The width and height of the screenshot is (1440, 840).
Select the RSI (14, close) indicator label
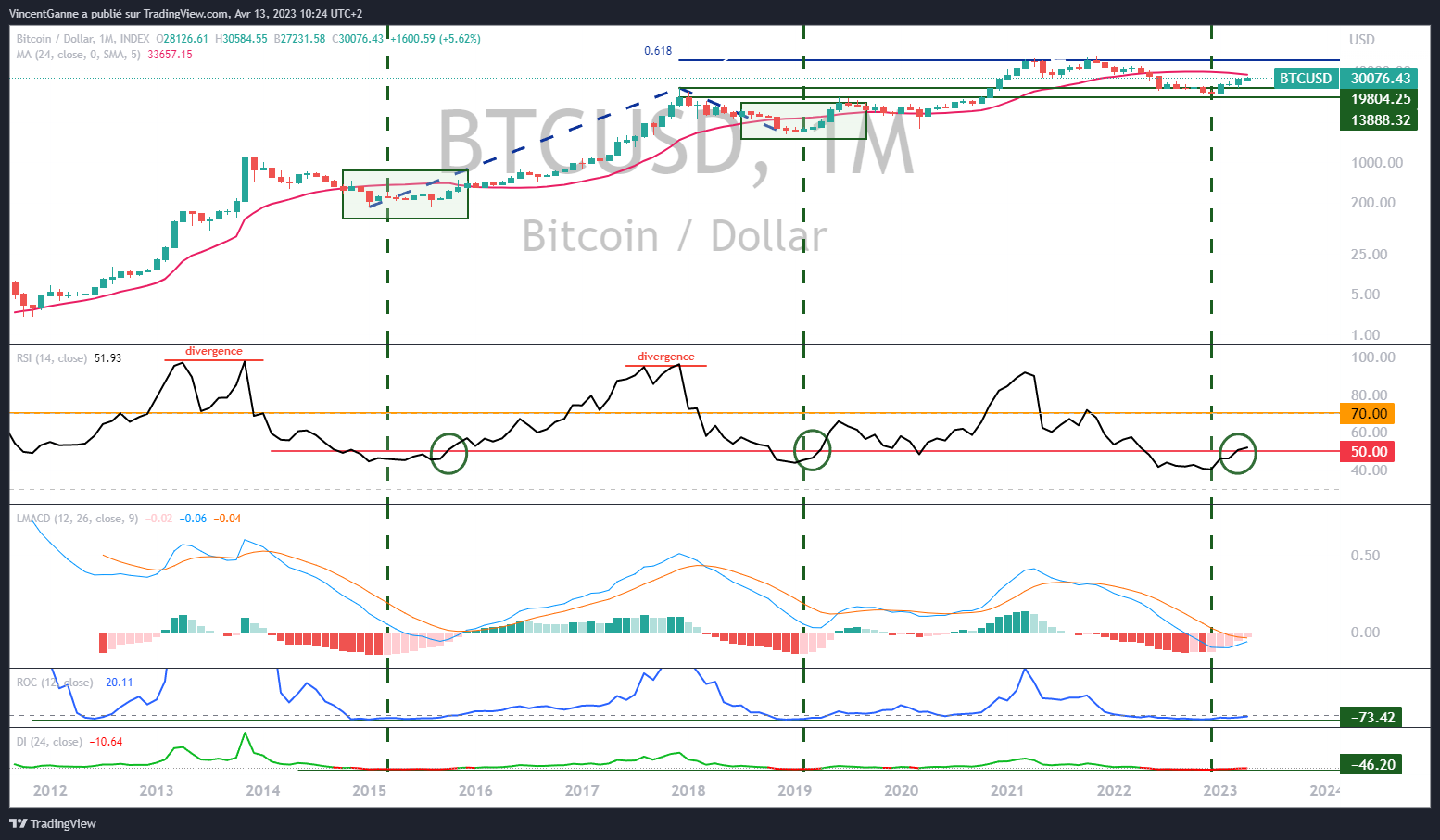[x=52, y=358]
